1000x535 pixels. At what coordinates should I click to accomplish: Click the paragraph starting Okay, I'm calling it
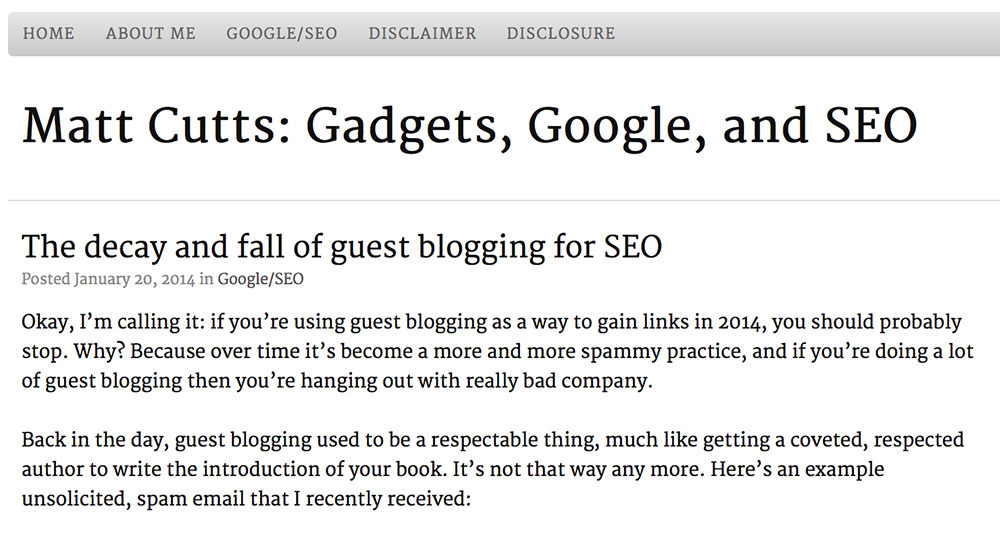point(497,351)
